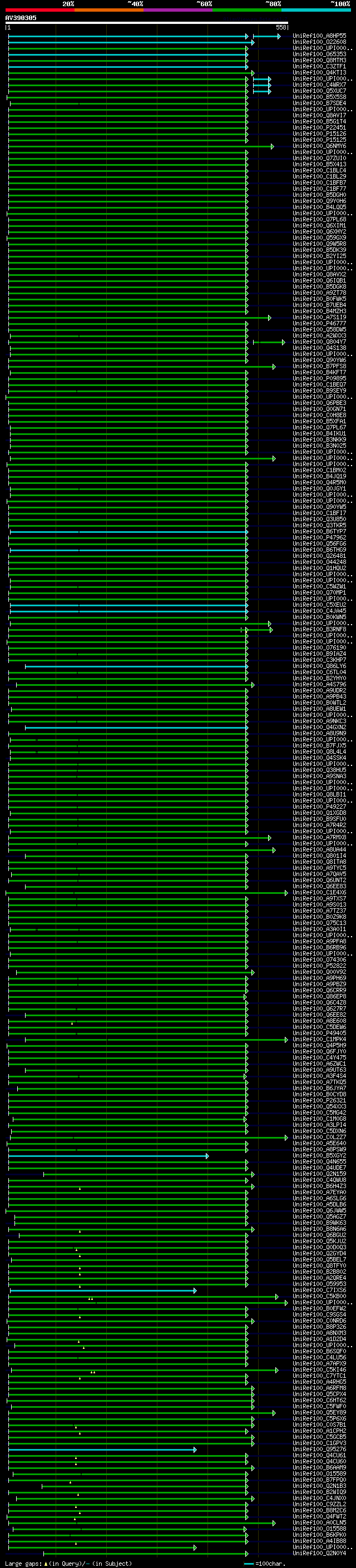The height and width of the screenshot is (1568, 356).
Task: Select the AV390305 query label
Action: pos(21,18)
